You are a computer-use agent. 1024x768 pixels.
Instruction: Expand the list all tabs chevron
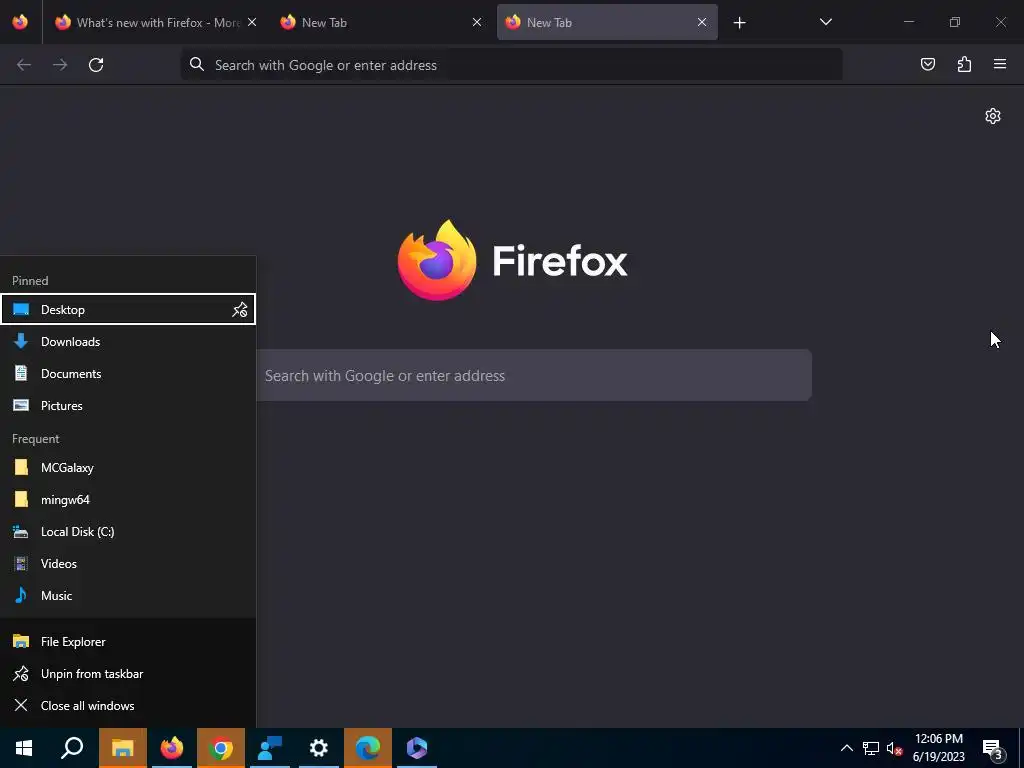coord(825,22)
